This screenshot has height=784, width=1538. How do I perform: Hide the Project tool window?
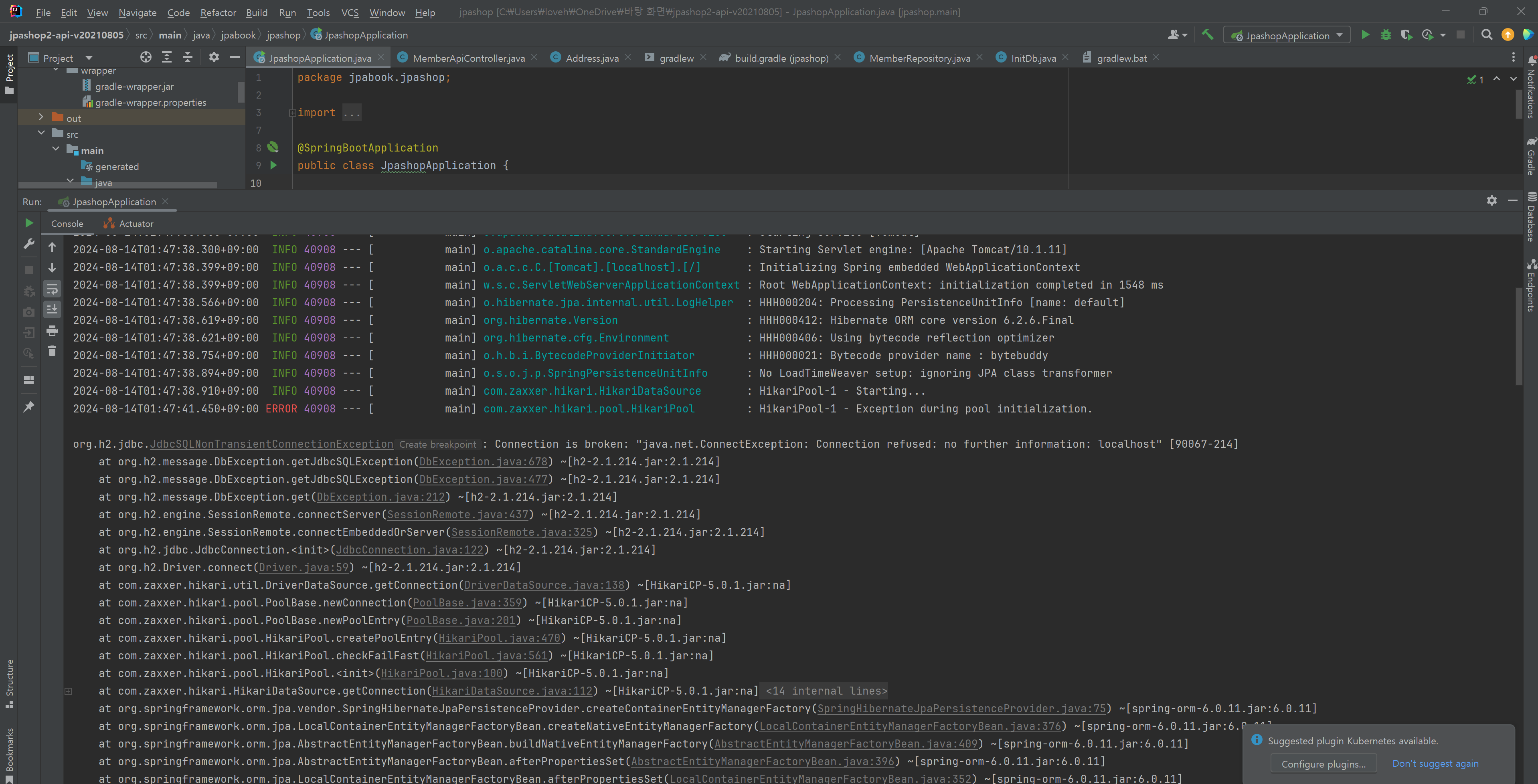tap(235, 57)
